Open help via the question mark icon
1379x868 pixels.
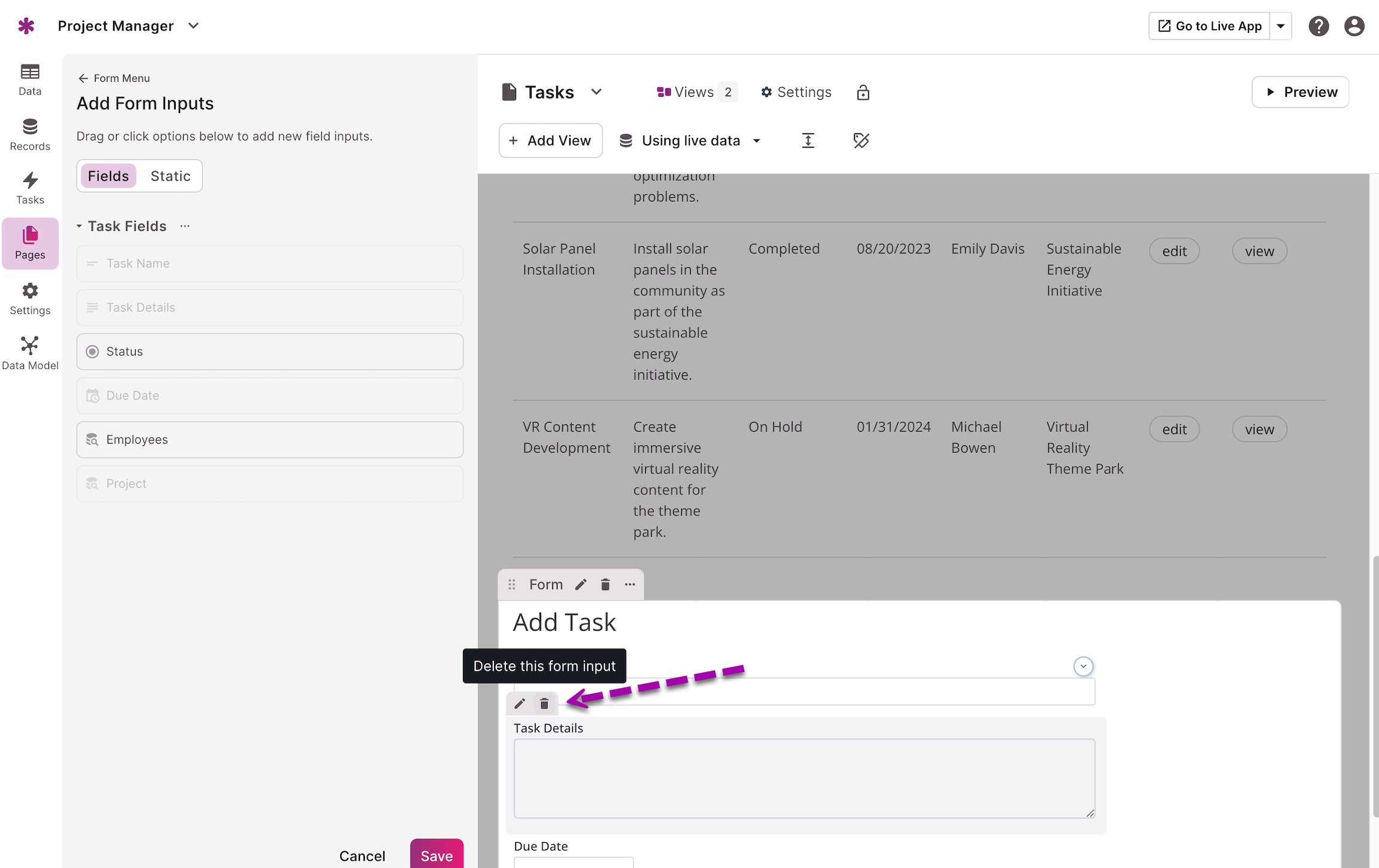1319,26
